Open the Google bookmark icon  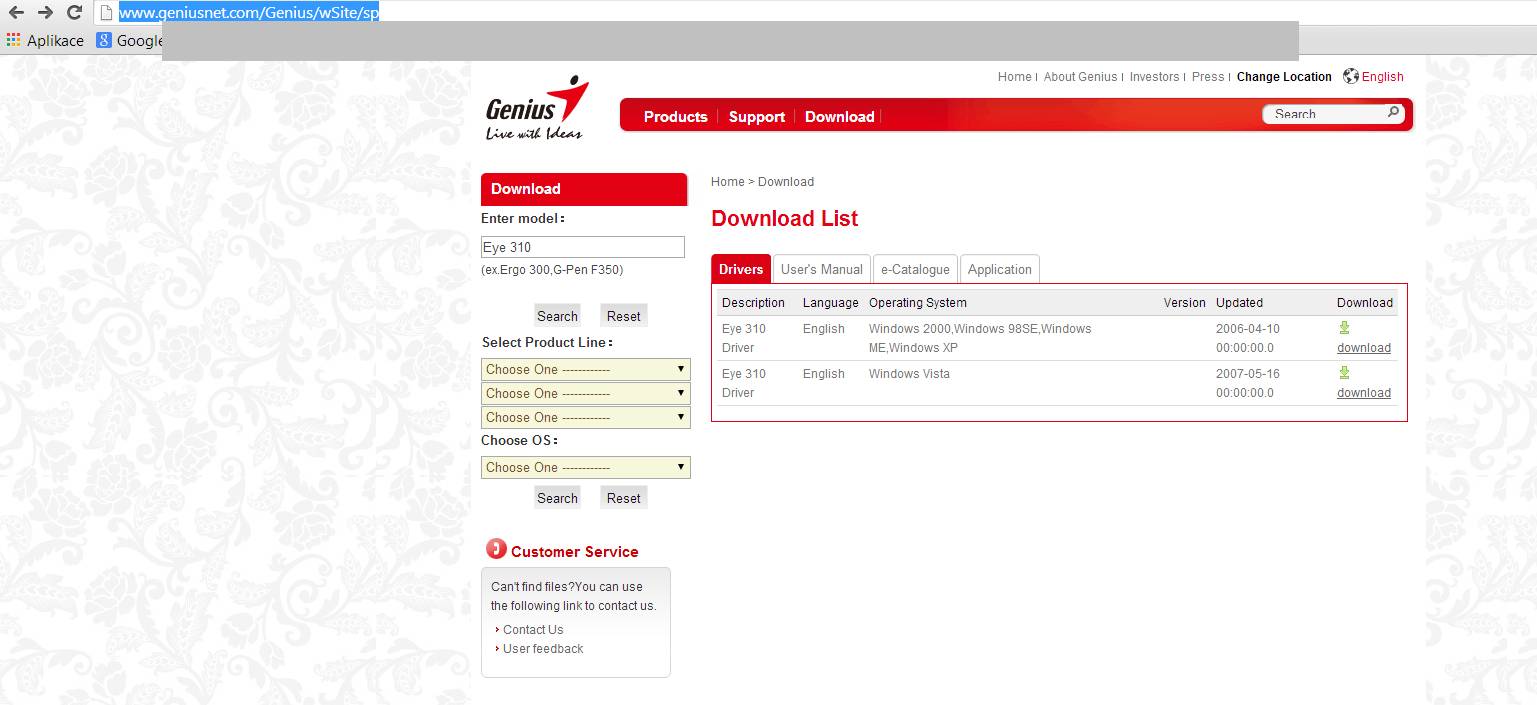tap(103, 41)
